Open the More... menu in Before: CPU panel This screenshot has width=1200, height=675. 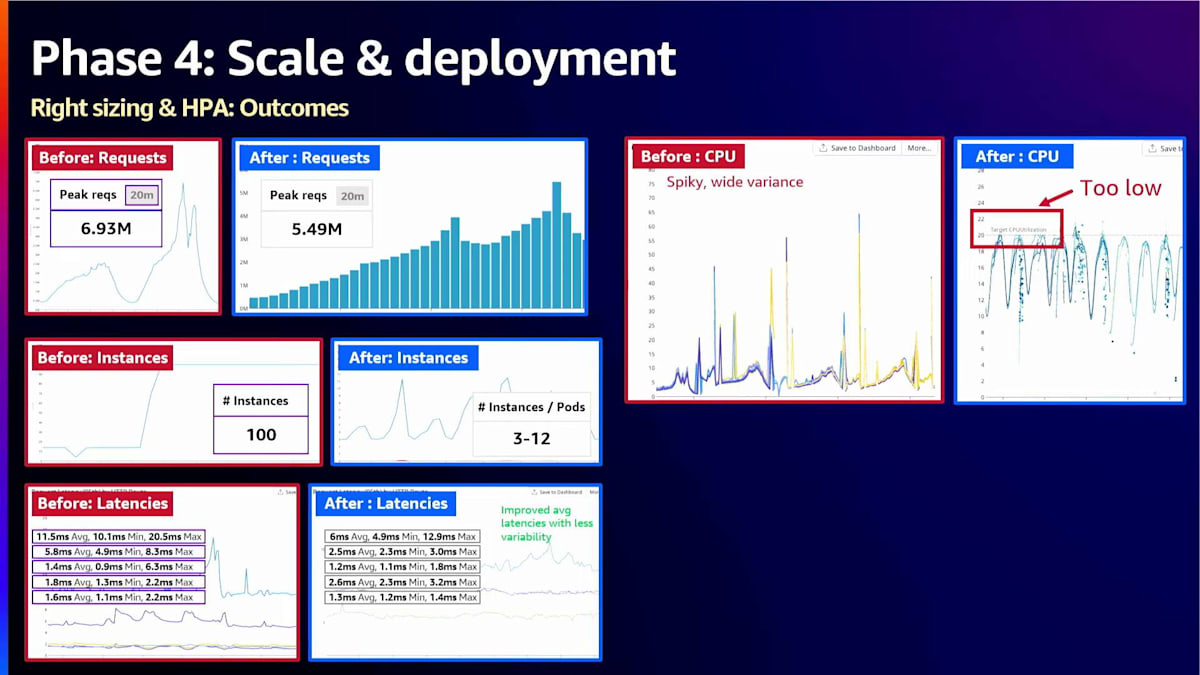click(x=918, y=148)
